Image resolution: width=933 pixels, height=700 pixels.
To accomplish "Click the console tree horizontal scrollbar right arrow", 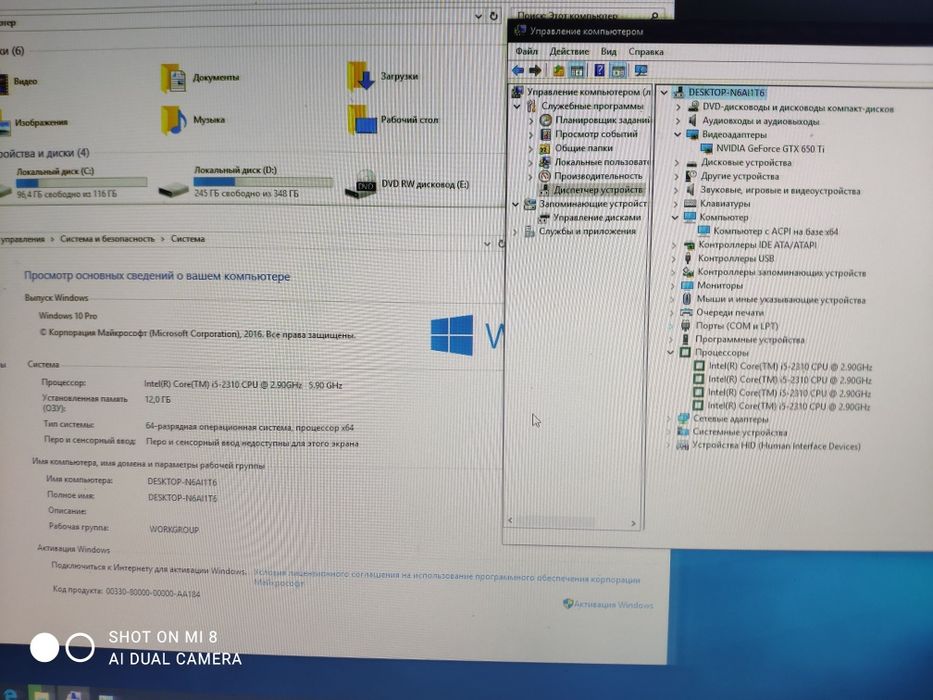I will (633, 523).
